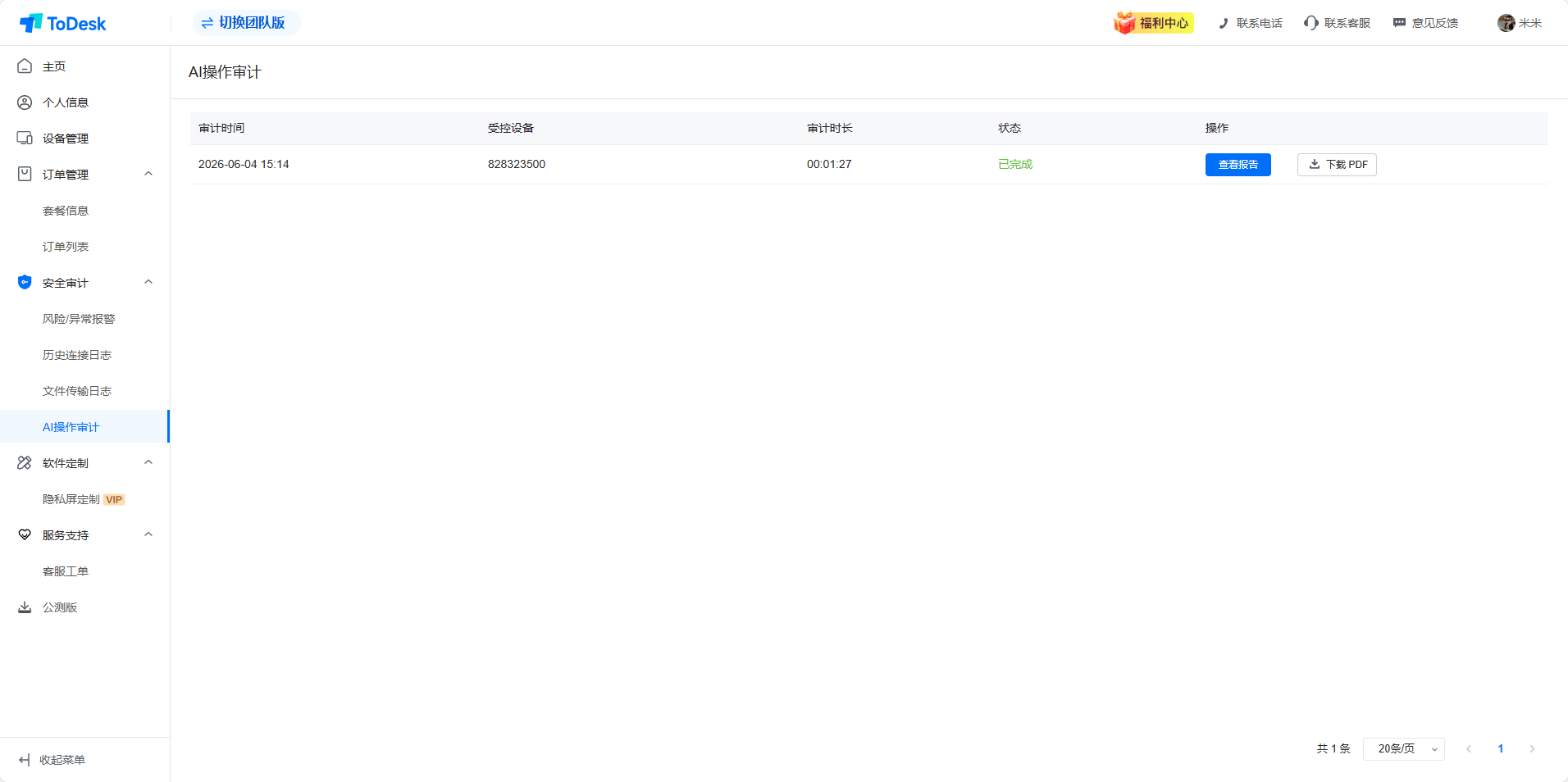Click the gift icon for 福利中心
Screen dimensions: 1568x782
[x=1124, y=23]
